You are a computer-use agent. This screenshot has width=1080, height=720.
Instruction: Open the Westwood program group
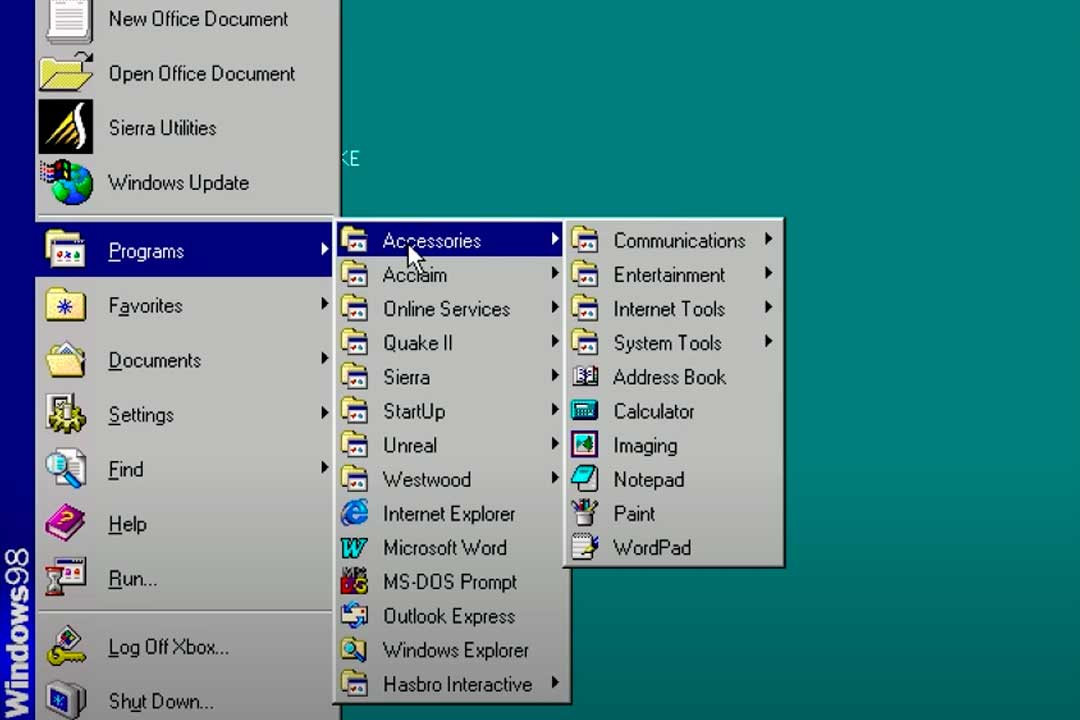(x=450, y=480)
